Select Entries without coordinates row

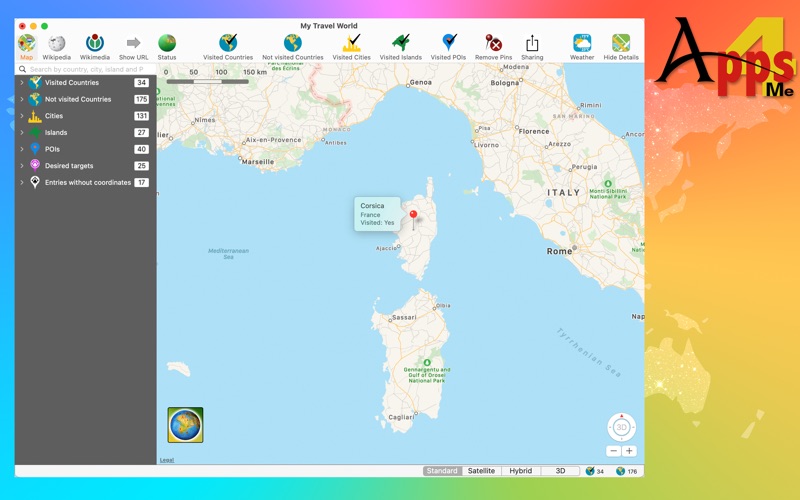[x=85, y=182]
